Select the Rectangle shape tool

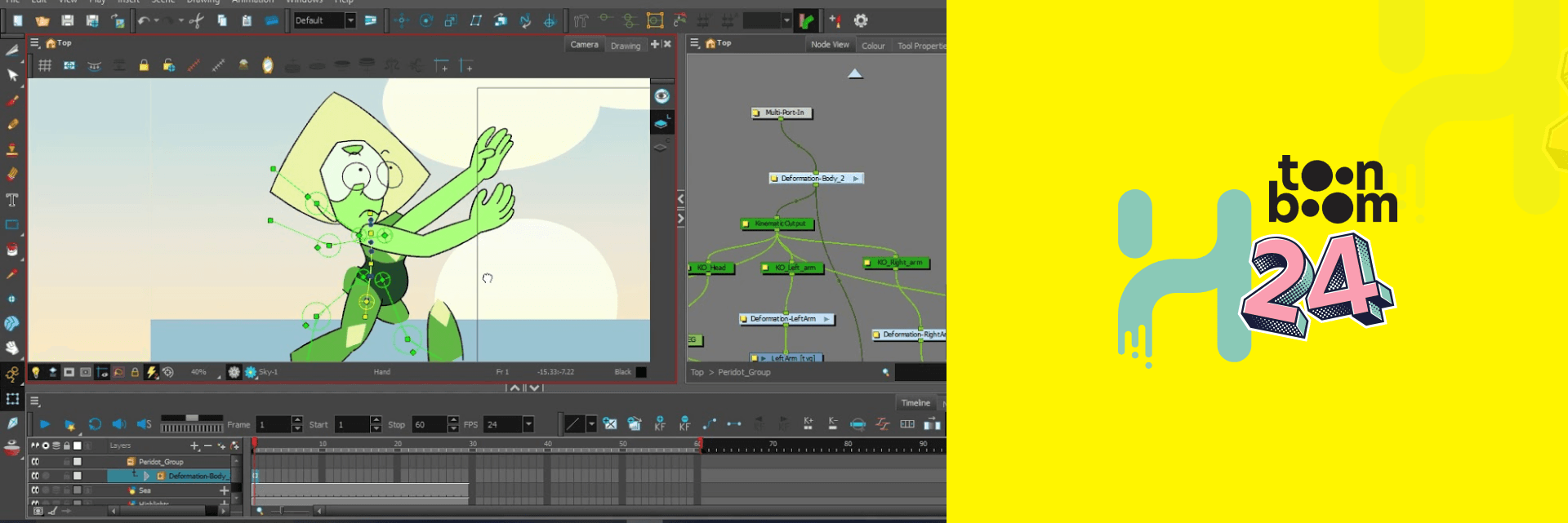pyautogui.click(x=12, y=224)
